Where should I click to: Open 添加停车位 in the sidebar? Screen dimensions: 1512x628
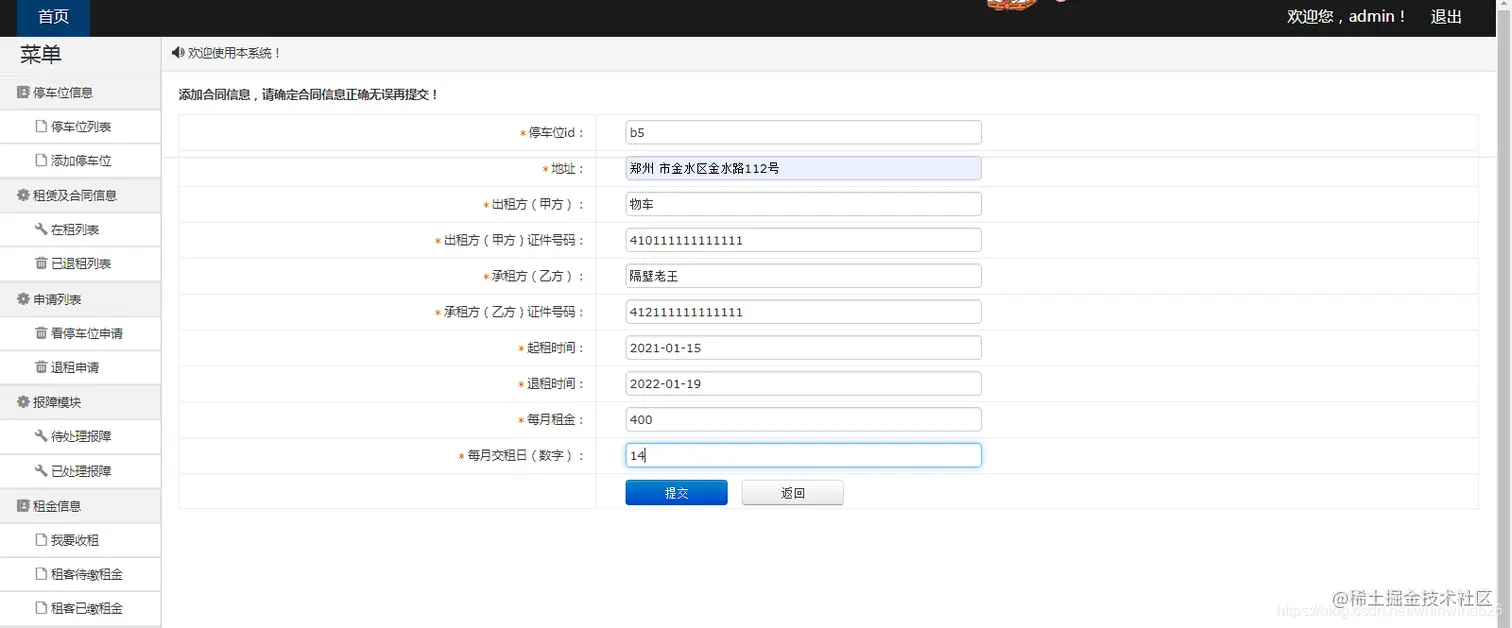pyautogui.click(x=80, y=161)
